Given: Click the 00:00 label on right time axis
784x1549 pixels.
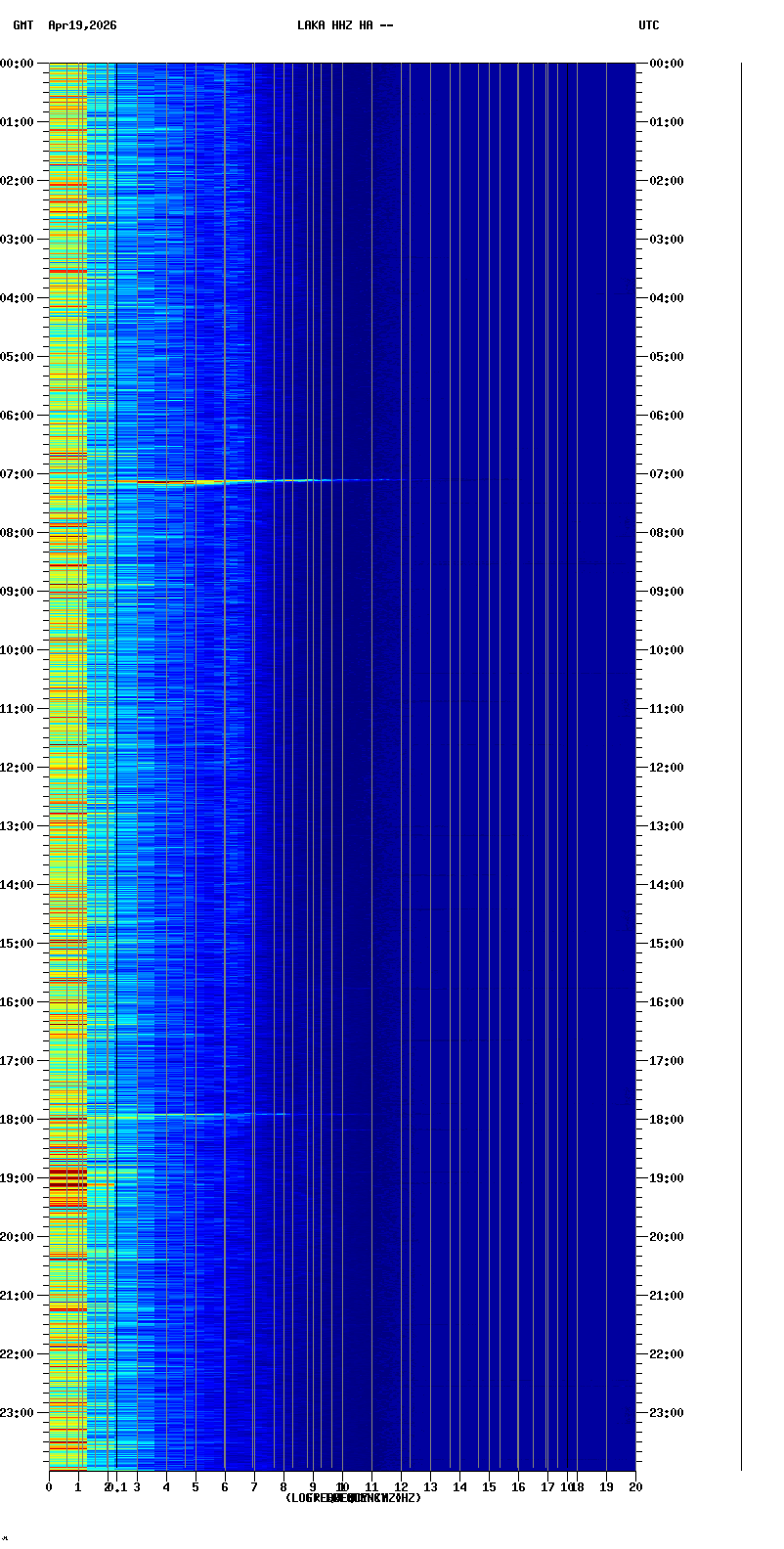Looking at the screenshot, I should click(667, 64).
